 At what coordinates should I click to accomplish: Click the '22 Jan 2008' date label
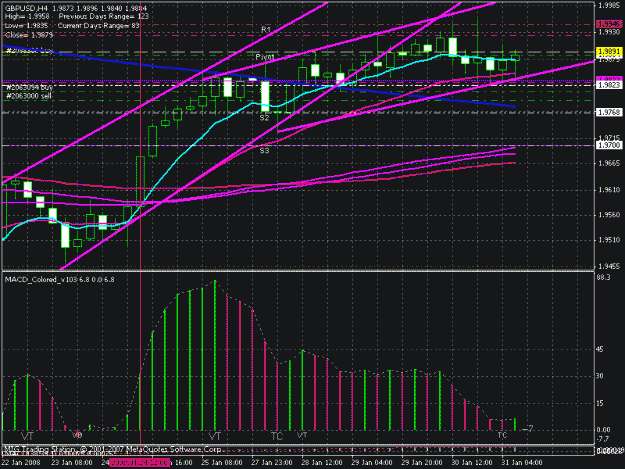(x=22, y=463)
